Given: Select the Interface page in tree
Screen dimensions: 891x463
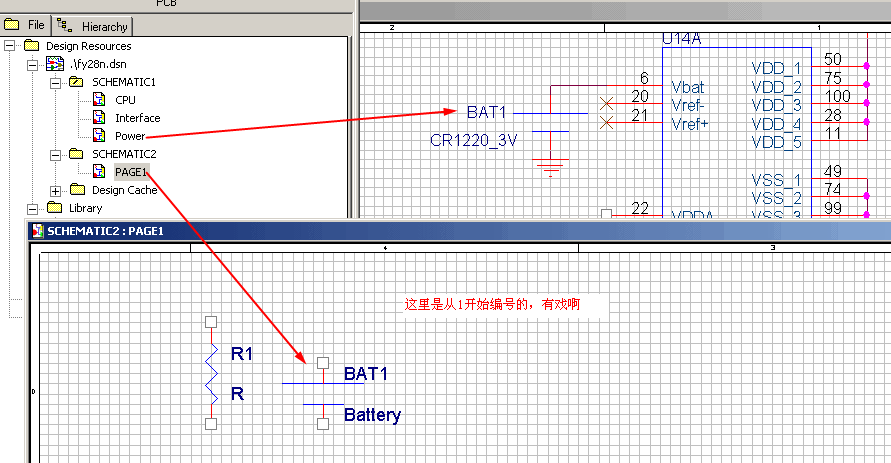Looking at the screenshot, I should (x=138, y=118).
